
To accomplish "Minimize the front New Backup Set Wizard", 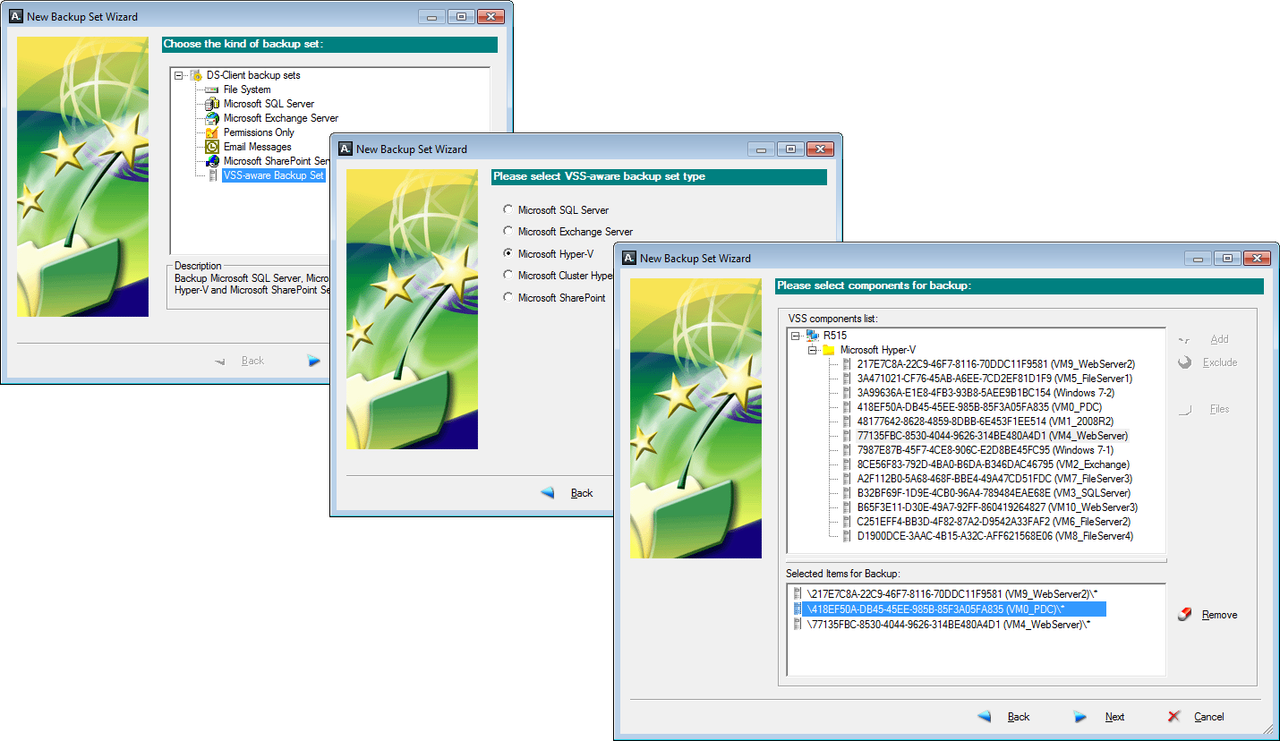I will point(1200,258).
